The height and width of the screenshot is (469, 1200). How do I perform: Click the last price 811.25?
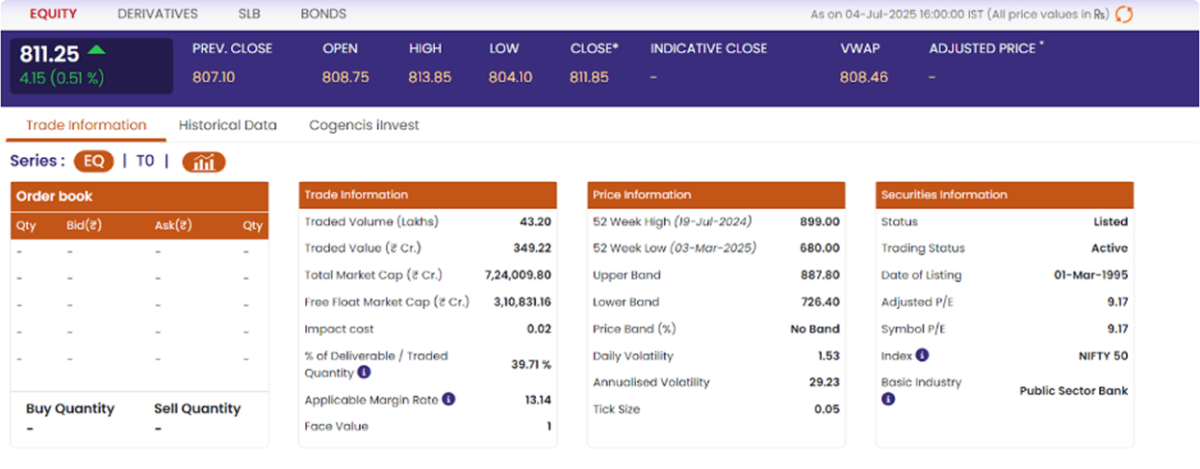pyautogui.click(x=50, y=55)
